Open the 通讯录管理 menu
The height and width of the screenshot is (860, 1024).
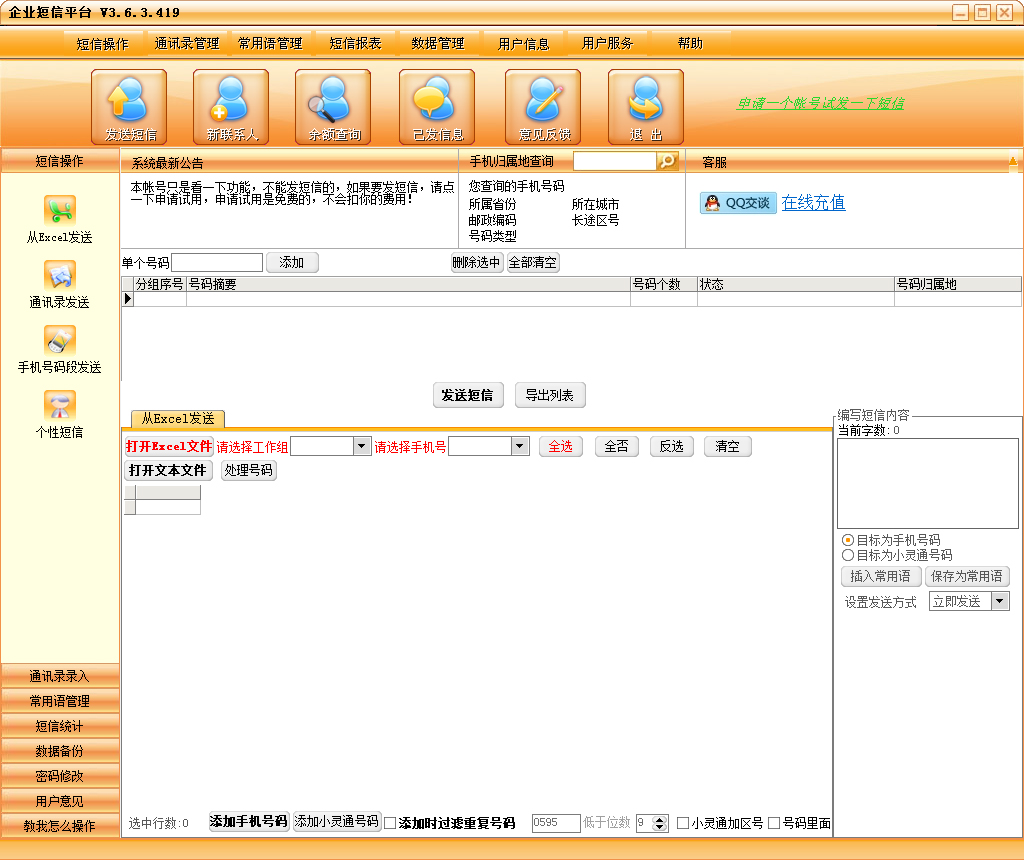click(187, 44)
